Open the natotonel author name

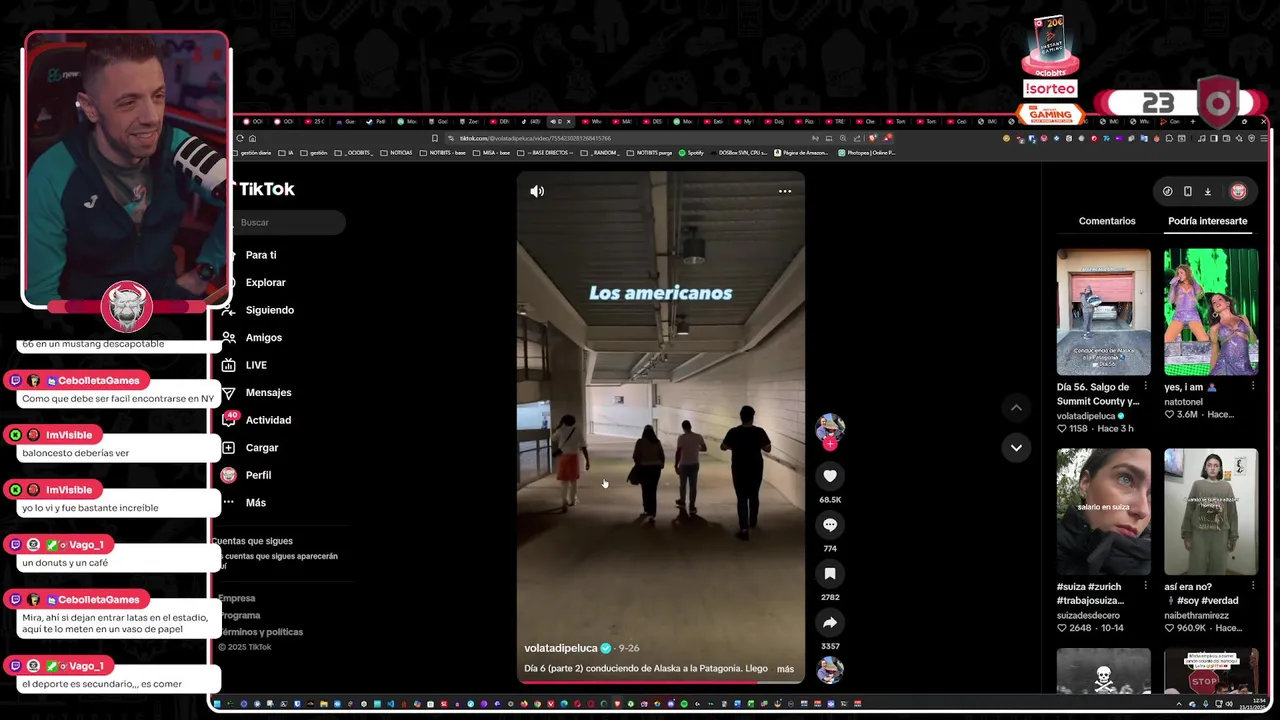pos(1183,402)
